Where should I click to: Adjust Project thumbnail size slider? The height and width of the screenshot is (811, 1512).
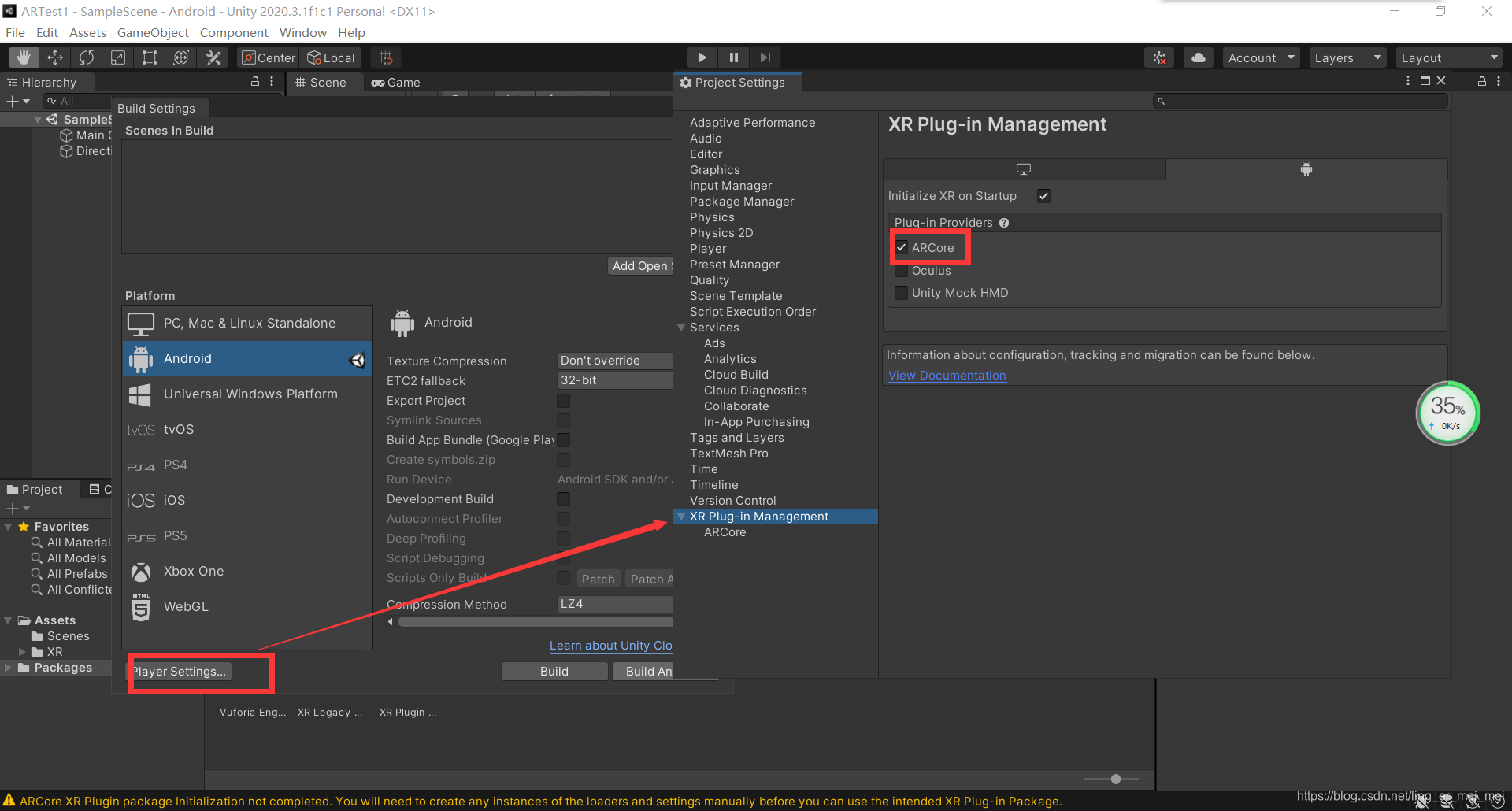[1115, 779]
